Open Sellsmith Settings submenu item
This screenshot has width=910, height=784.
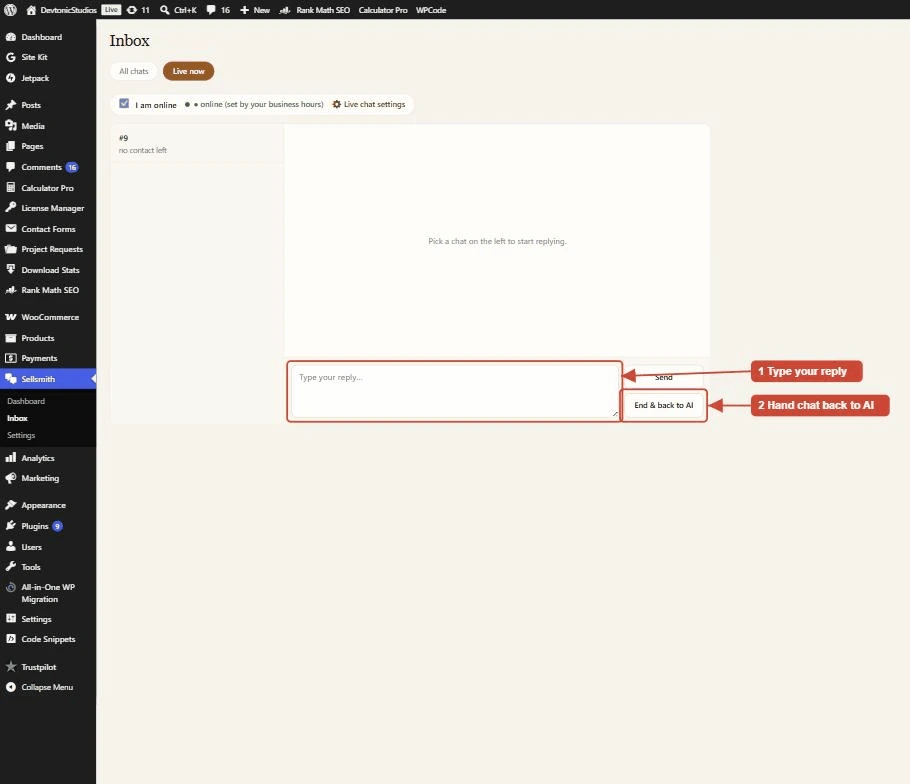click(21, 435)
